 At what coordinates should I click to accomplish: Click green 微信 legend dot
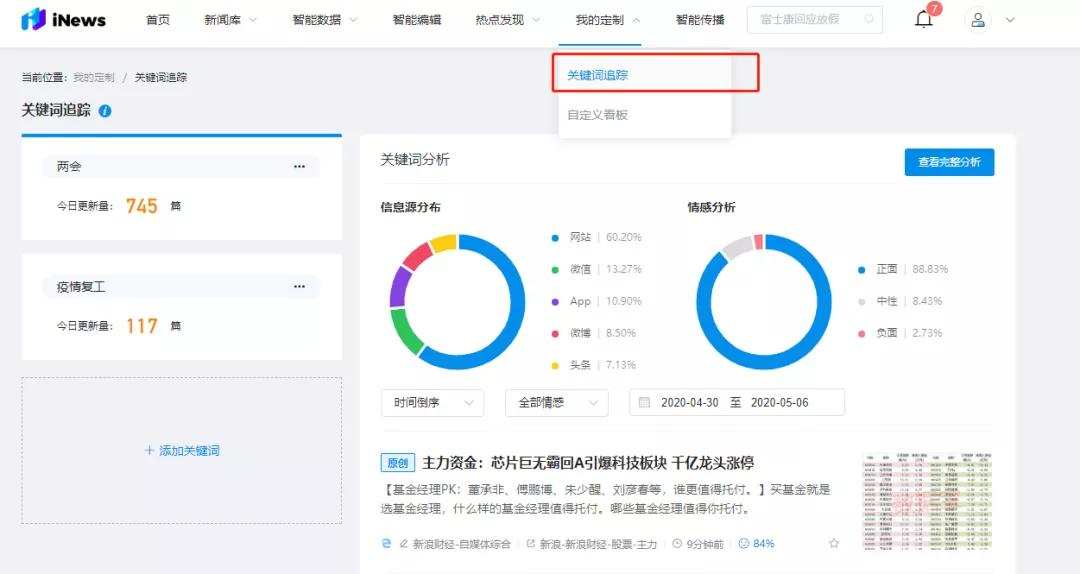(x=555, y=269)
